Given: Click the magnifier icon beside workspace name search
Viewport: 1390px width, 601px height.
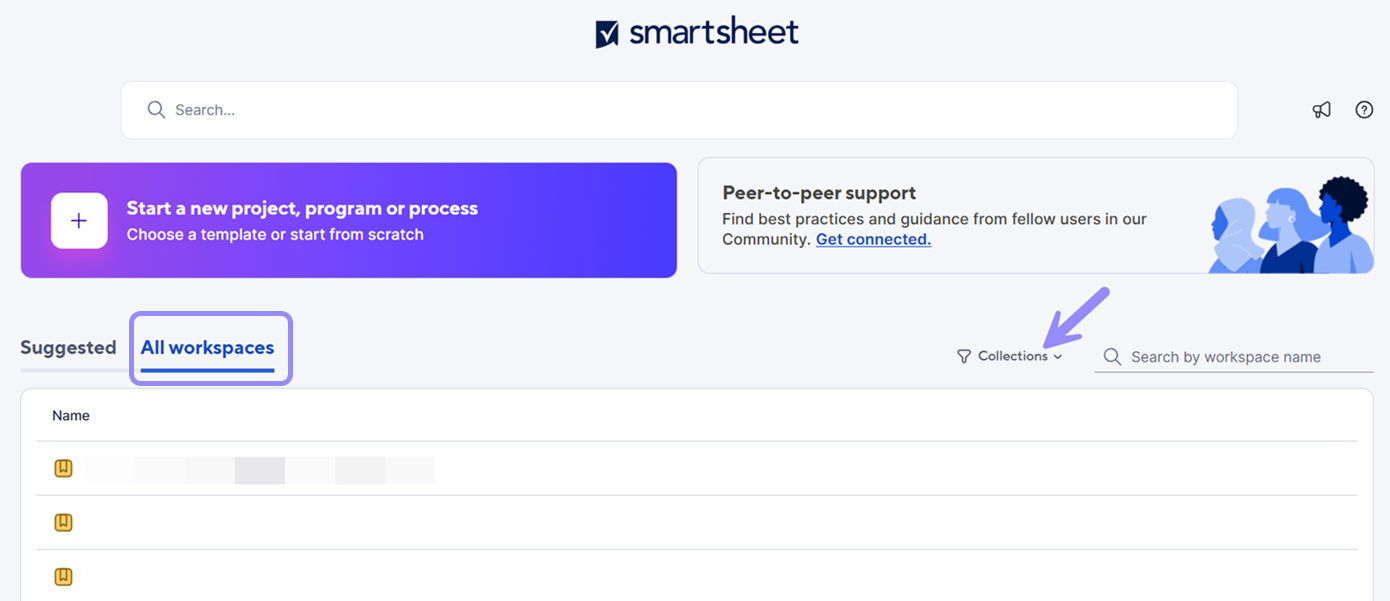Looking at the screenshot, I should click(1112, 357).
